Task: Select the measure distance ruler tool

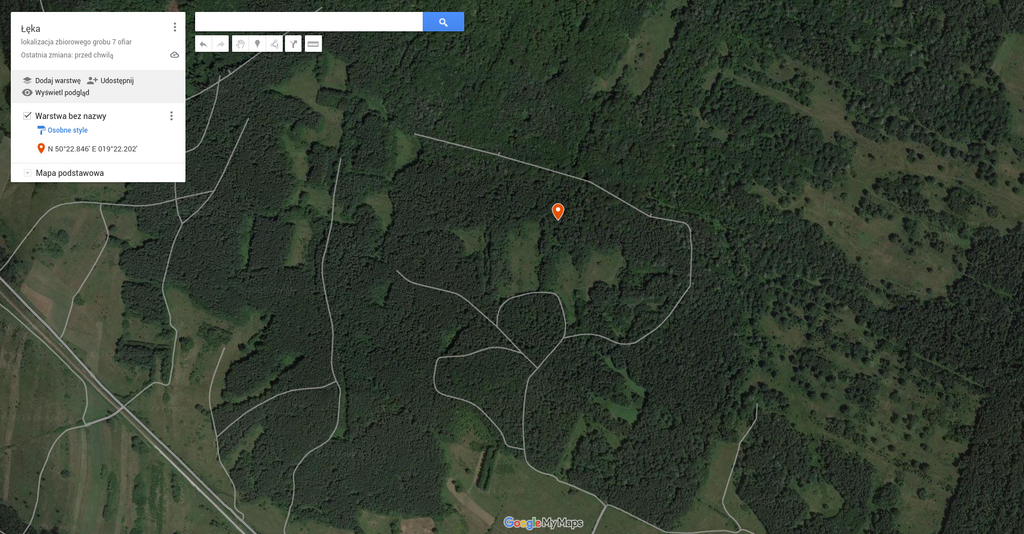Action: click(x=313, y=44)
